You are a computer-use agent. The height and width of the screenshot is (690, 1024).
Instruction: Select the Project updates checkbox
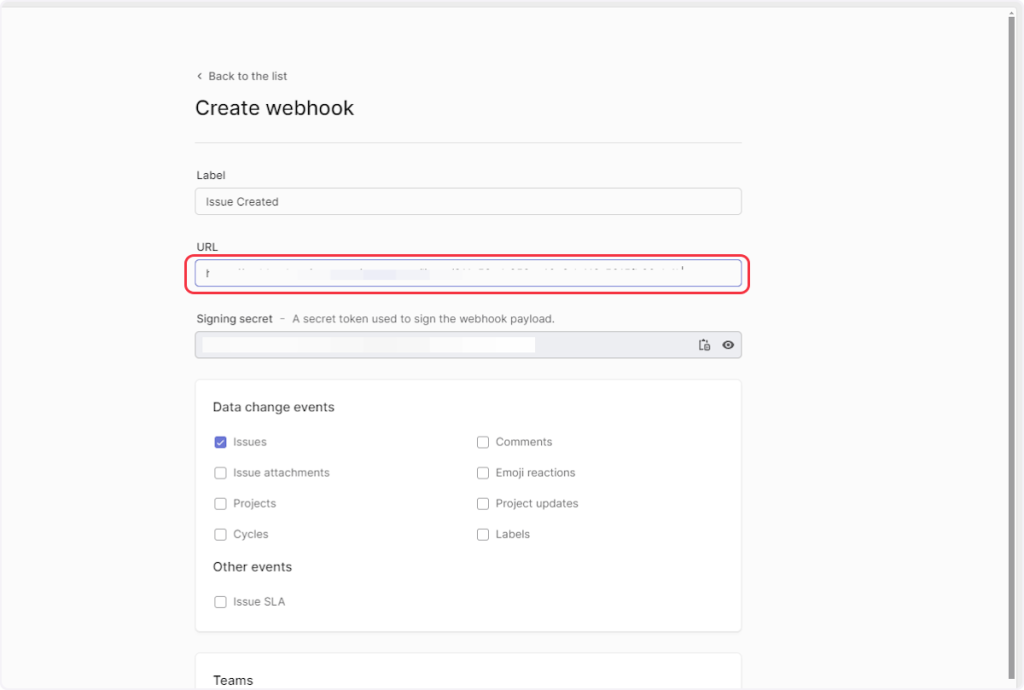[x=483, y=504]
